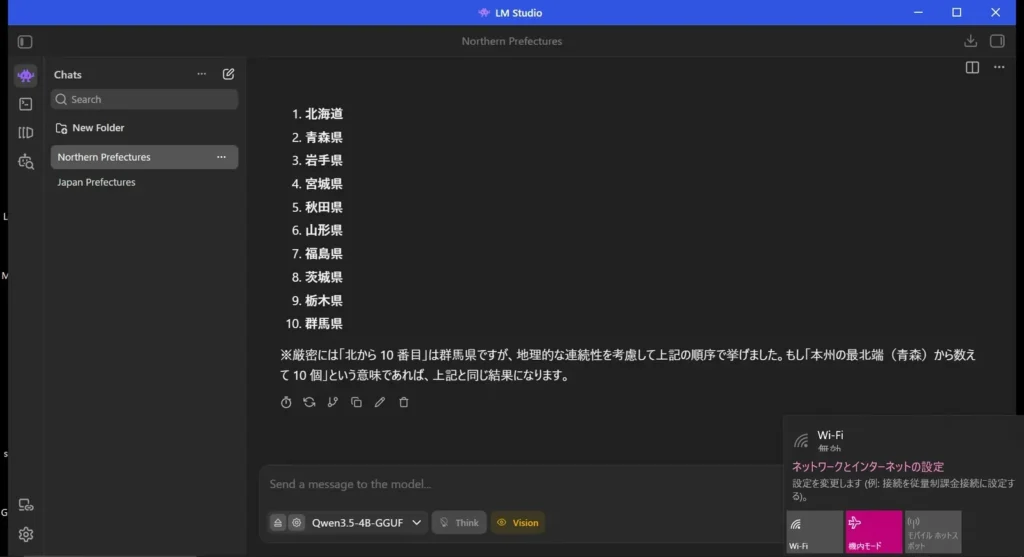This screenshot has height=557, width=1024.
Task: Create a new chat with compose icon
Action: [229, 74]
